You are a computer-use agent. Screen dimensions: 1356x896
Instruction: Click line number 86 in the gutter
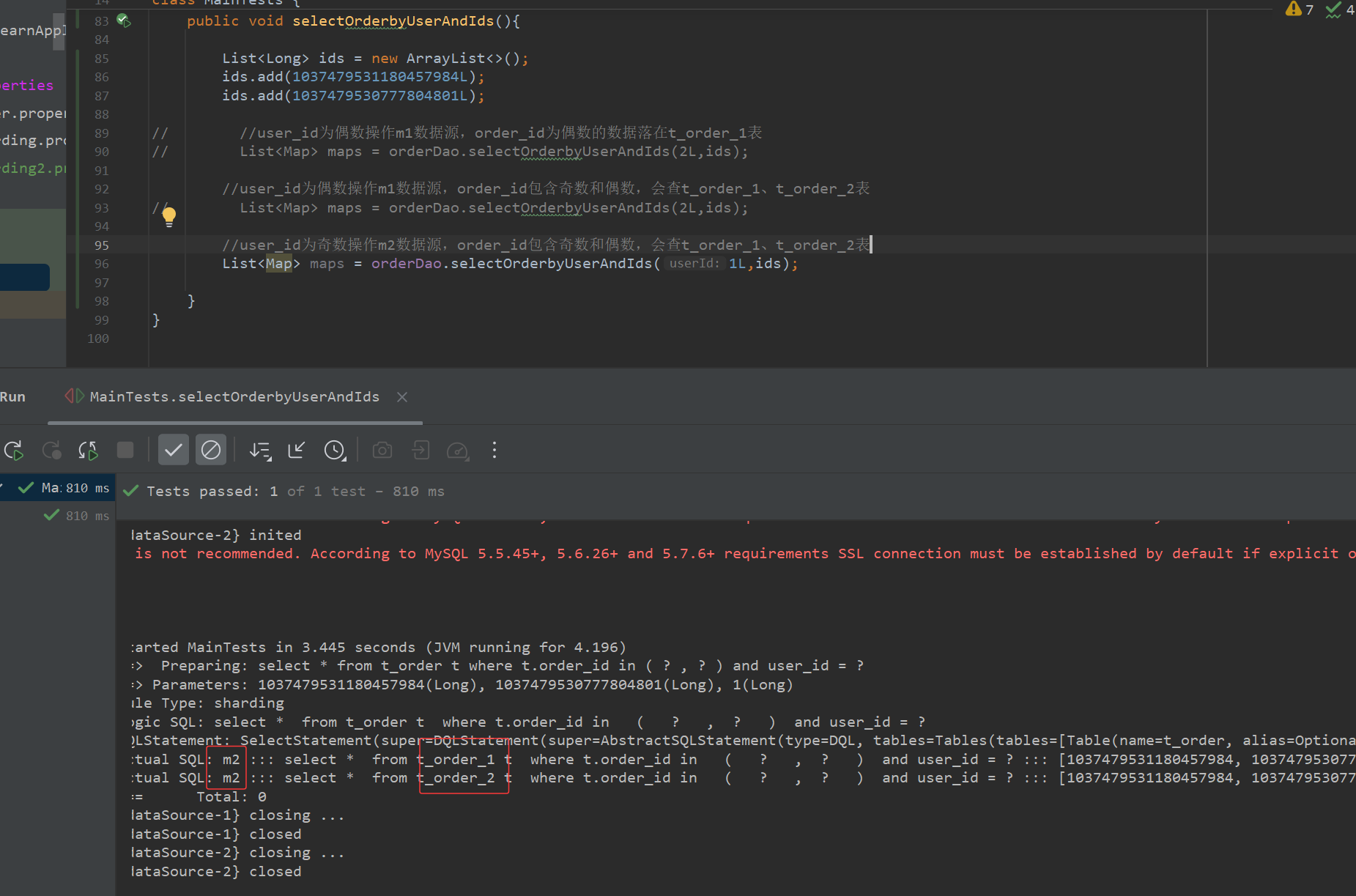[x=101, y=77]
